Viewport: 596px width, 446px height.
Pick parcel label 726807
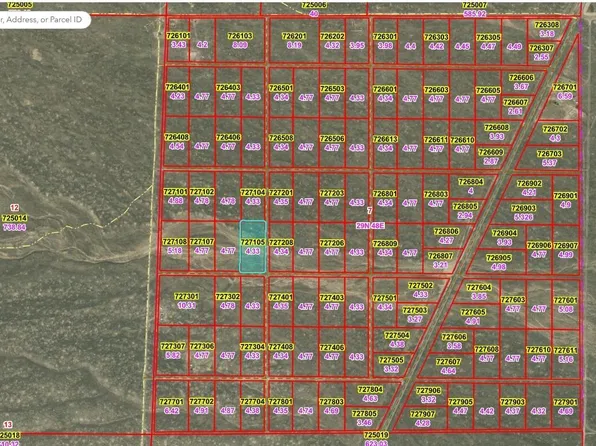click(440, 256)
